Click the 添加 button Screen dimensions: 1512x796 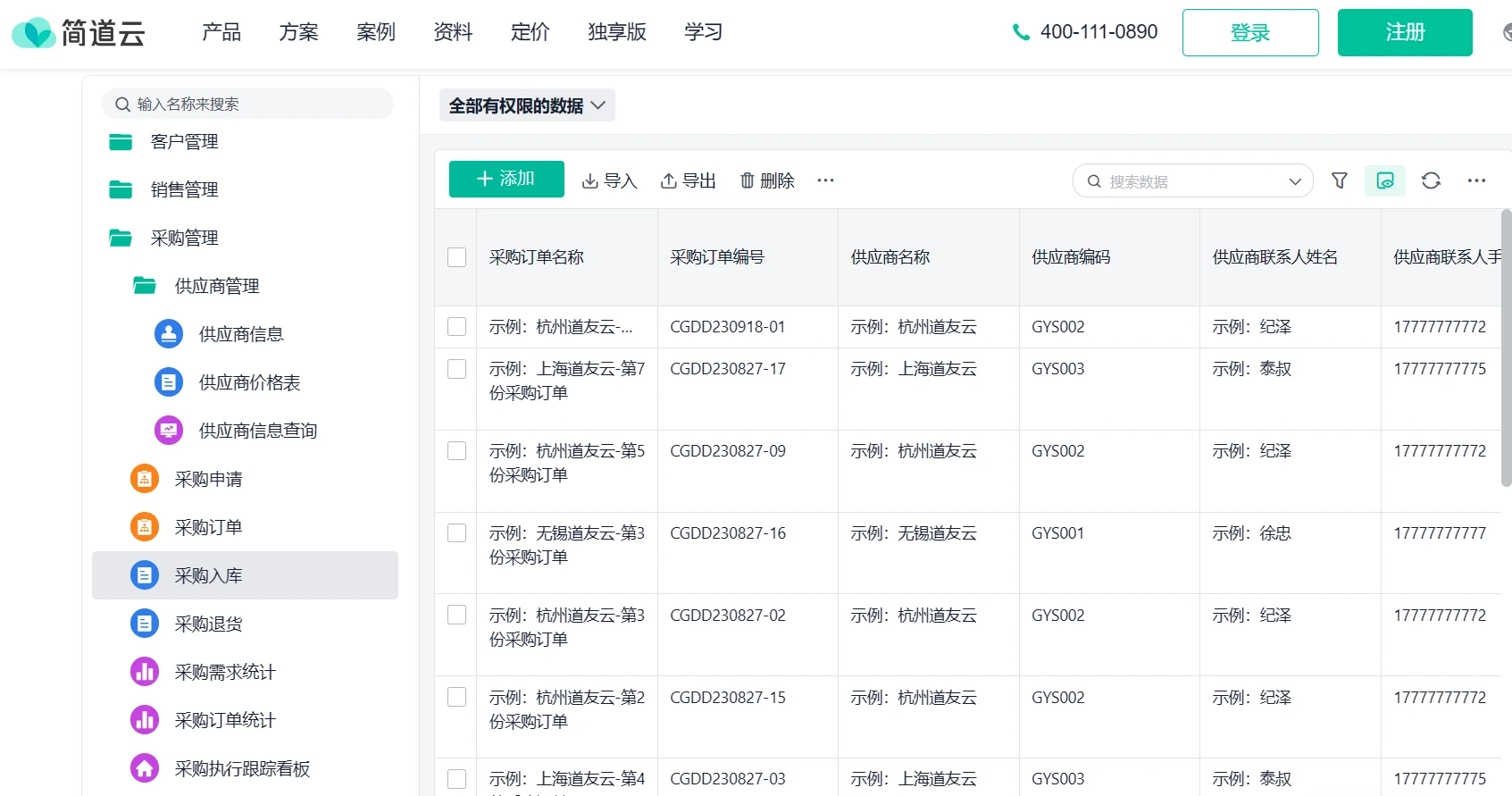[x=506, y=179]
